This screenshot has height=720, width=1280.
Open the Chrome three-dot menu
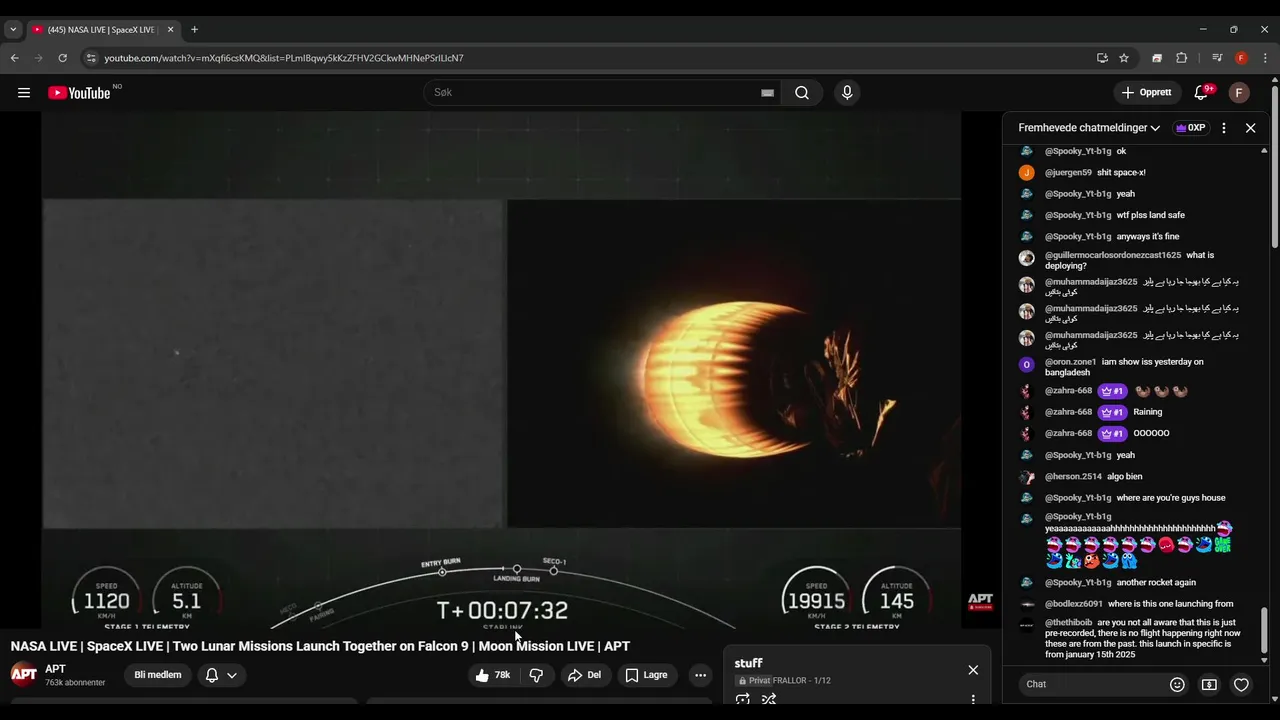[1265, 58]
